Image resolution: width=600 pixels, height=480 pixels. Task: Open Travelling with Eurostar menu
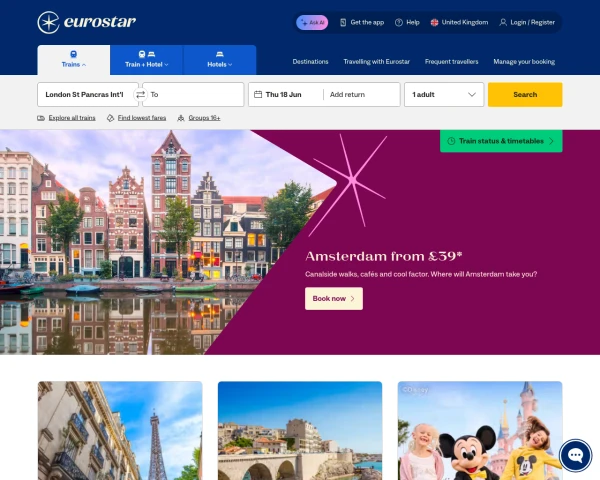click(x=377, y=62)
